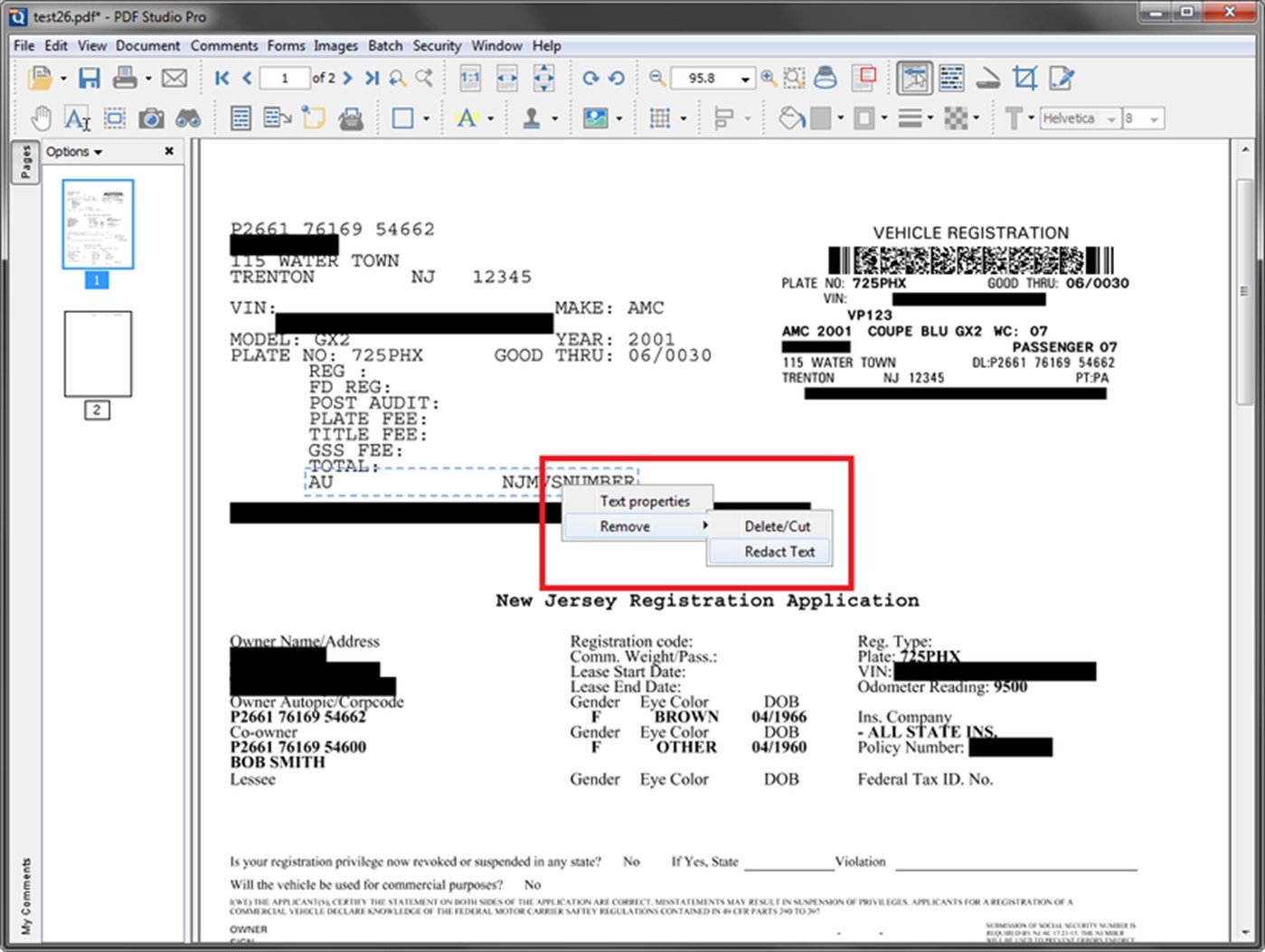The width and height of the screenshot is (1265, 952).
Task: Click the transparency checkerboard swatch
Action: coord(955,118)
